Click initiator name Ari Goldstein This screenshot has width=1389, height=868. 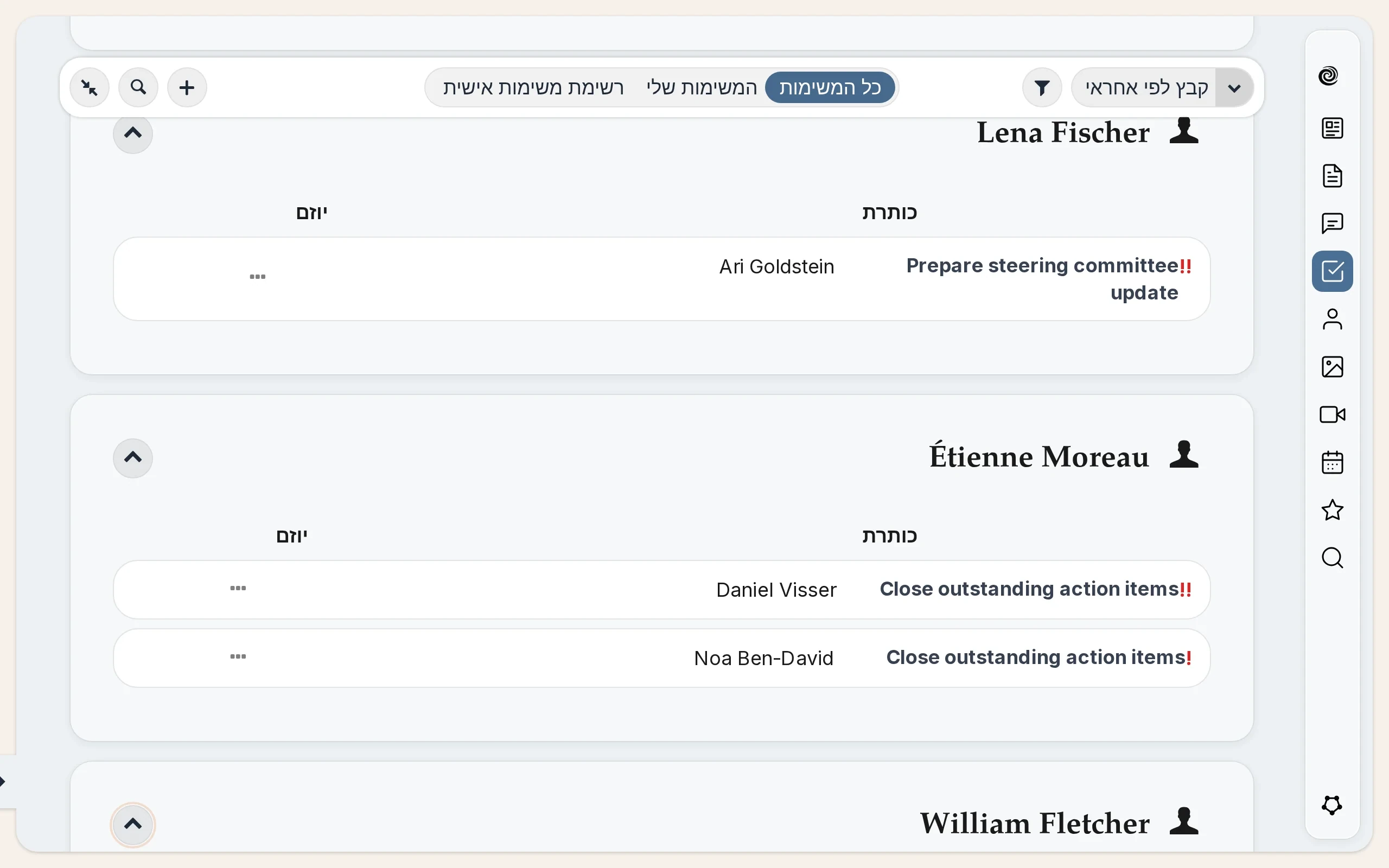pyautogui.click(x=776, y=267)
